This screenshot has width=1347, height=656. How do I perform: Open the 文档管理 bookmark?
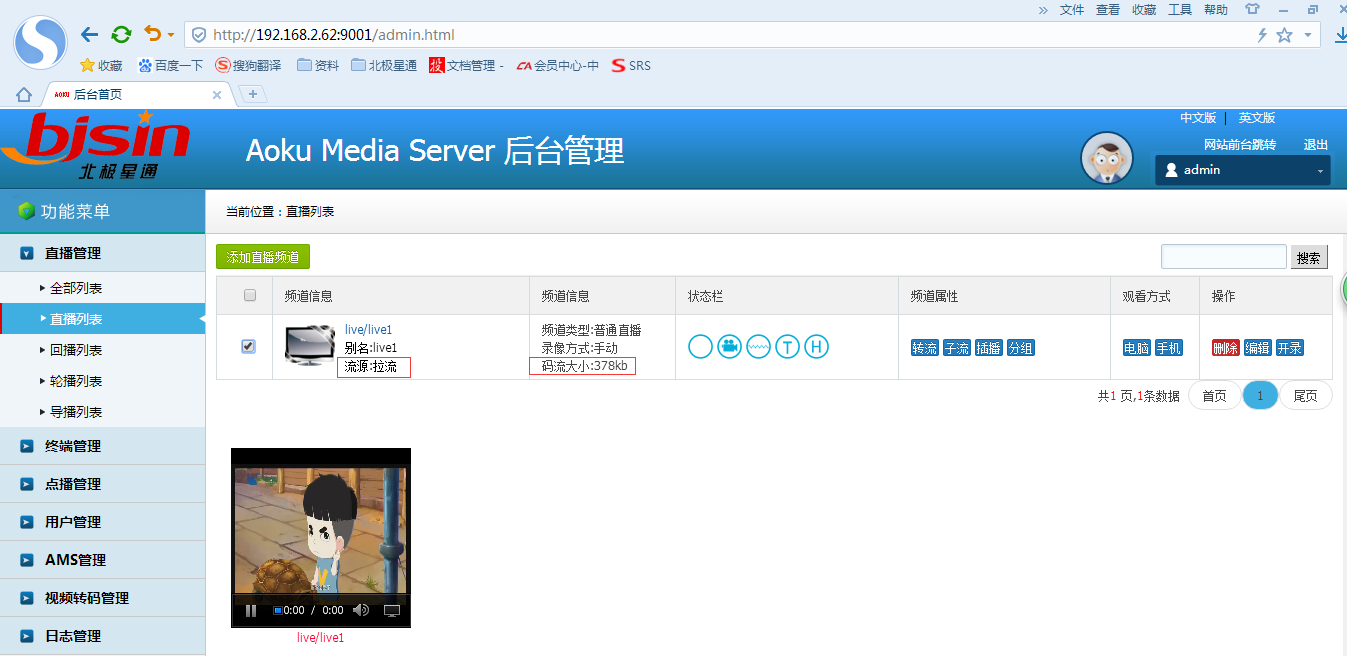[x=466, y=66]
